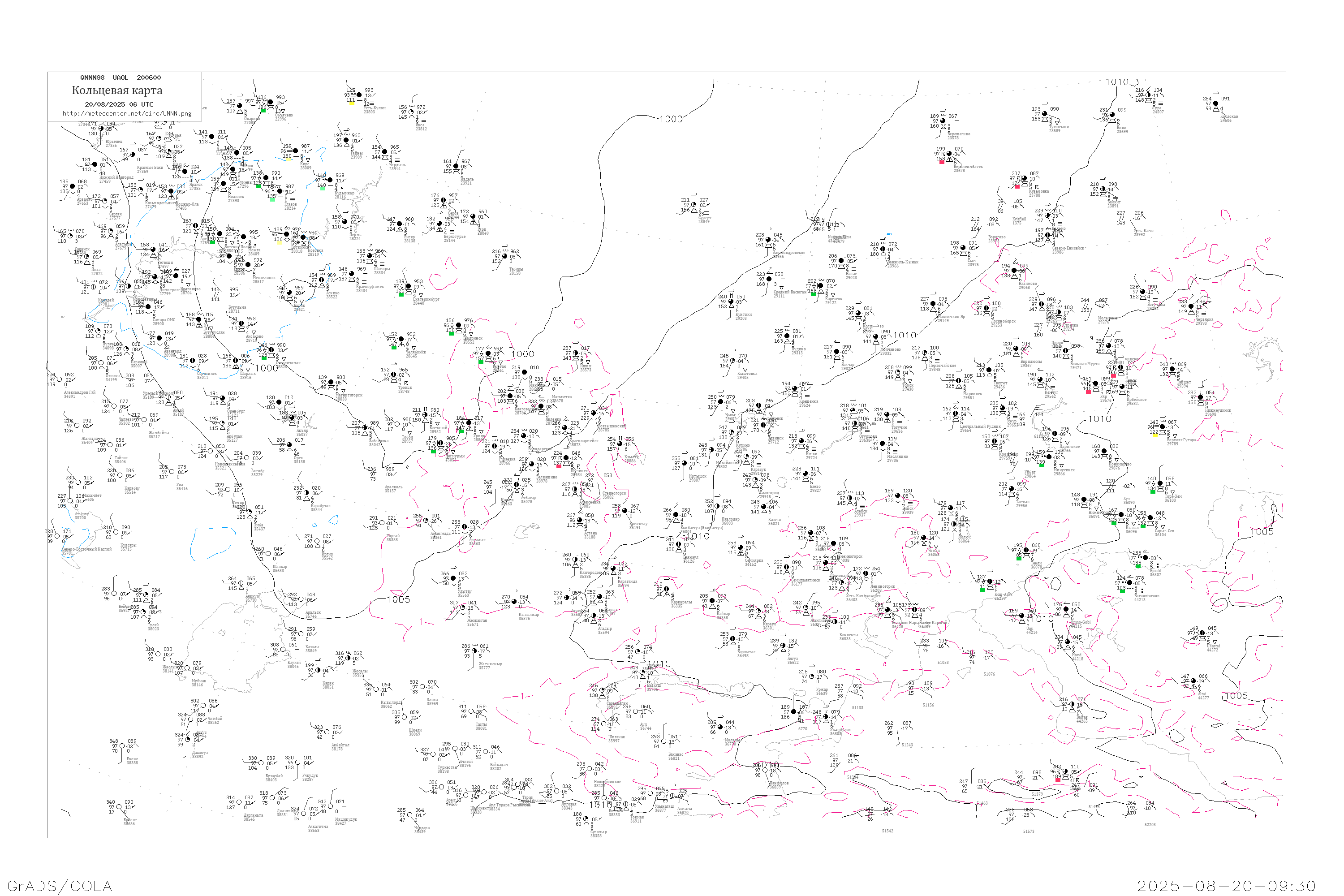Click the QNNN98 UAOL 200600 header code
The height and width of the screenshot is (896, 1344).
click(120, 78)
